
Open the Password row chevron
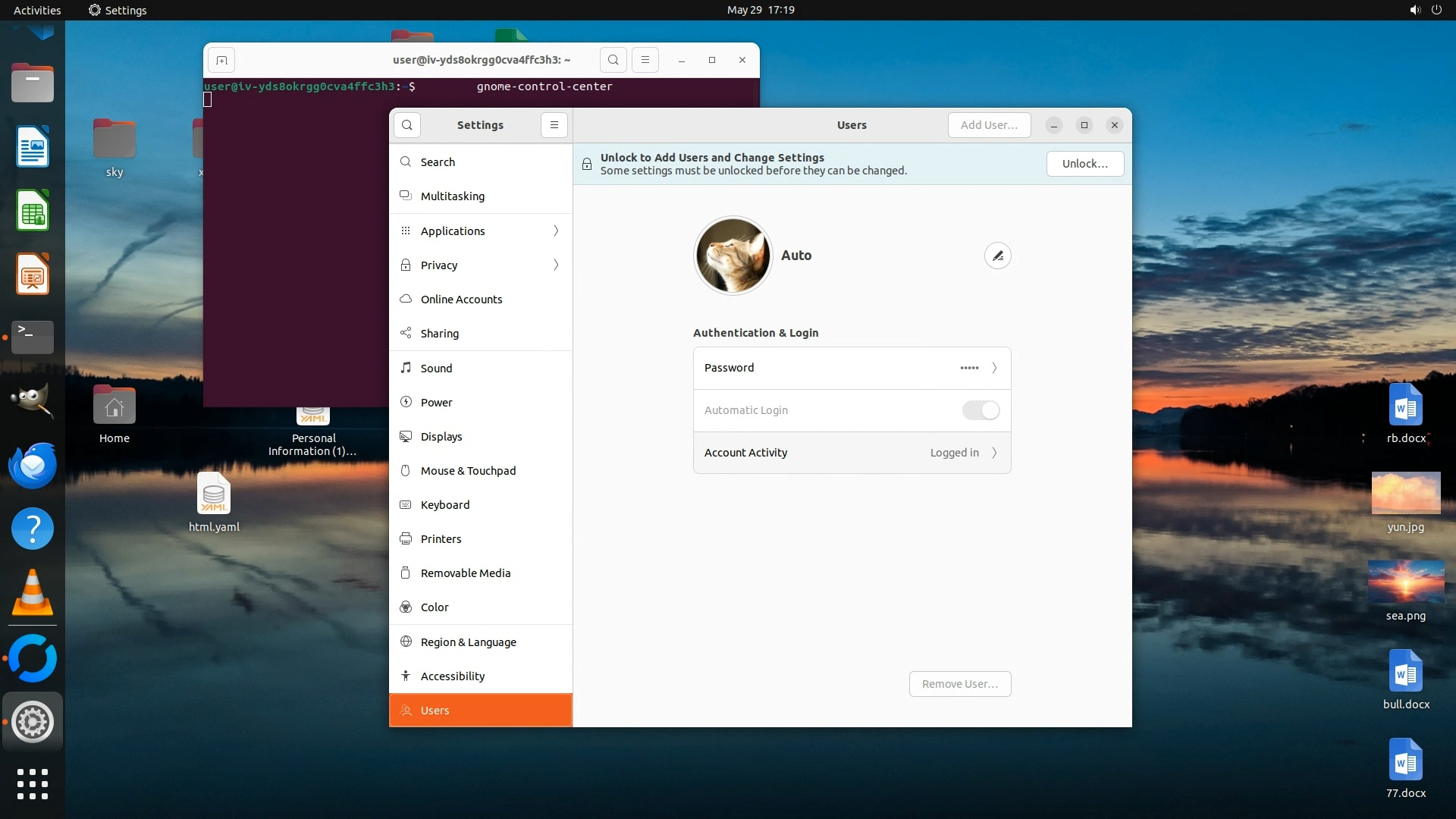pos(994,368)
